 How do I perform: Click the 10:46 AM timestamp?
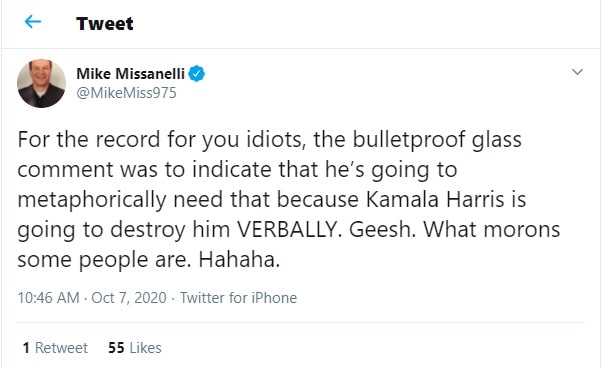pyautogui.click(x=49, y=298)
